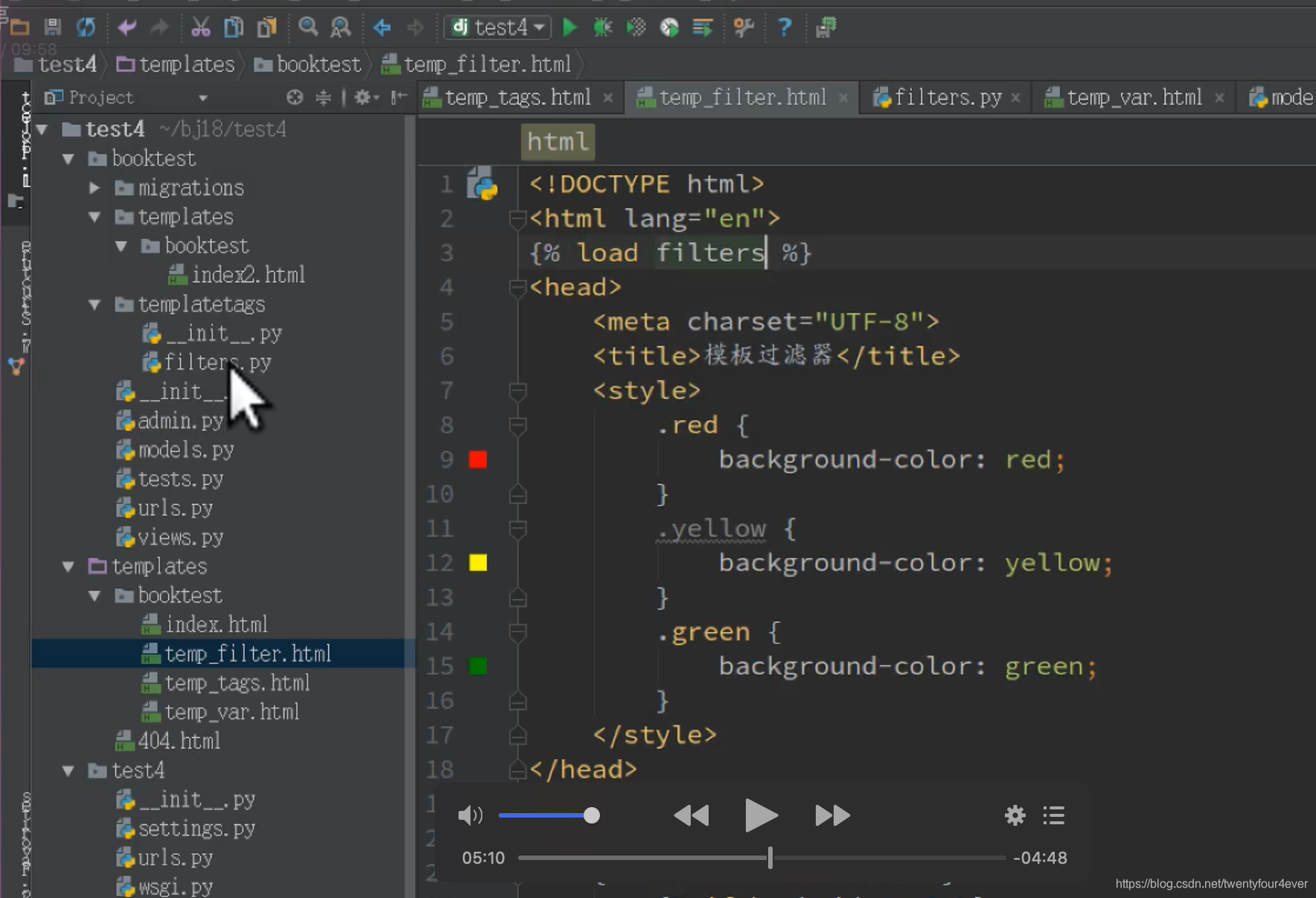Click the yellow color swatch on line 12
This screenshot has height=898, width=1316.
coord(478,563)
